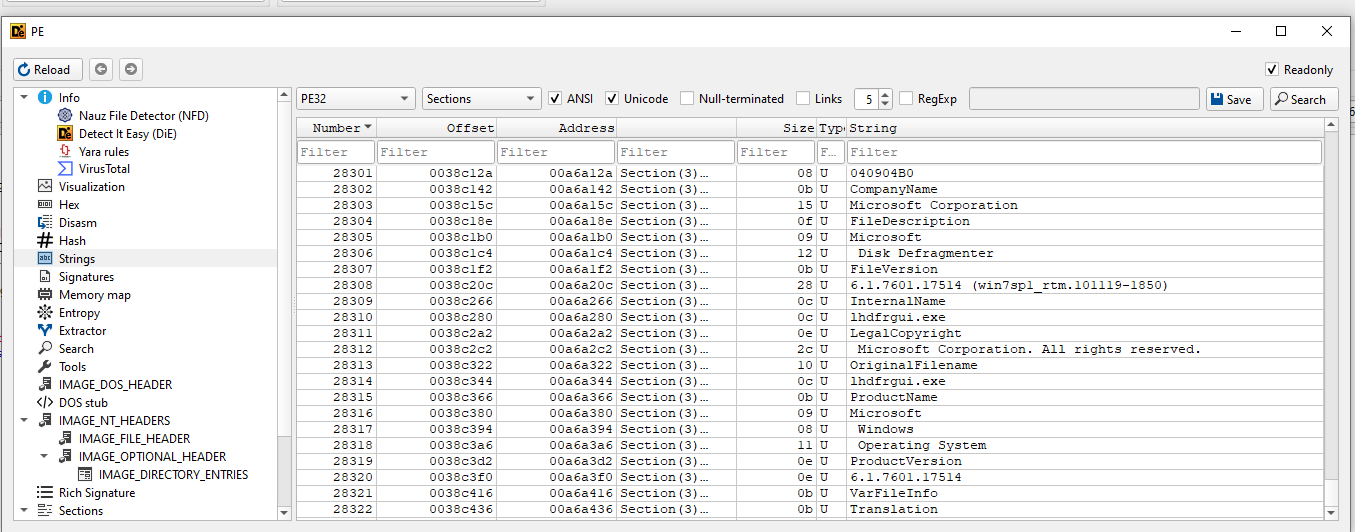Select the row with string VarFileInfo
The image size is (1355, 532).
[809, 493]
